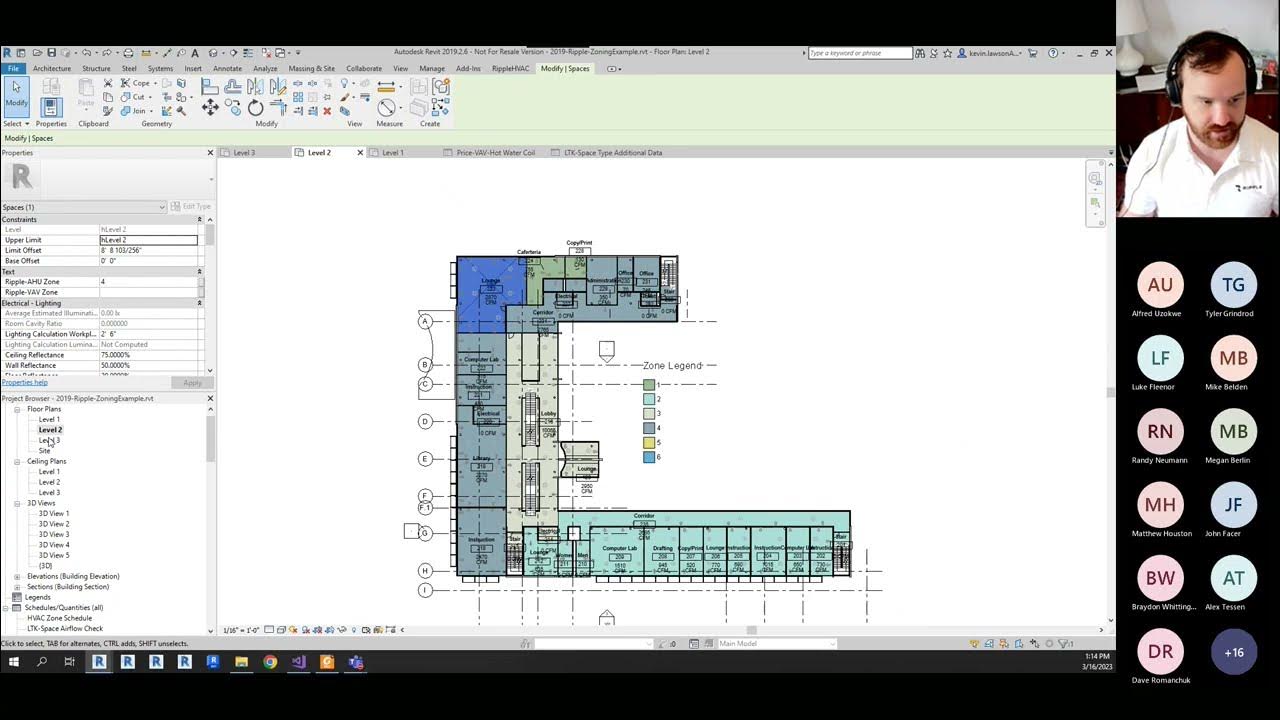
Task: Click the Ripple-AHU Zone value field
Action: [x=148, y=282]
